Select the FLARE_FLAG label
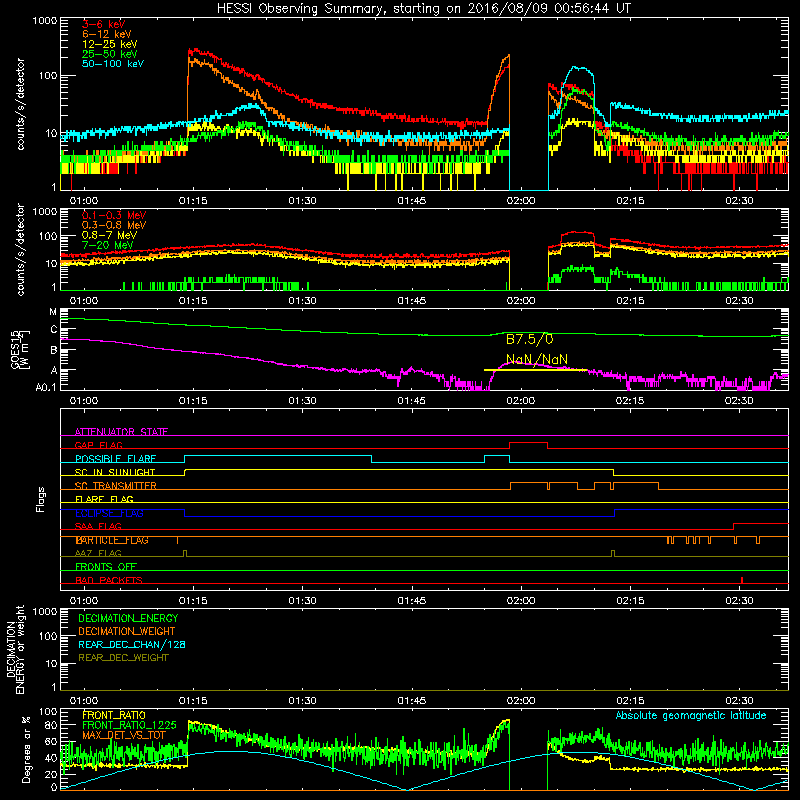This screenshot has height=800, width=800. (x=104, y=499)
